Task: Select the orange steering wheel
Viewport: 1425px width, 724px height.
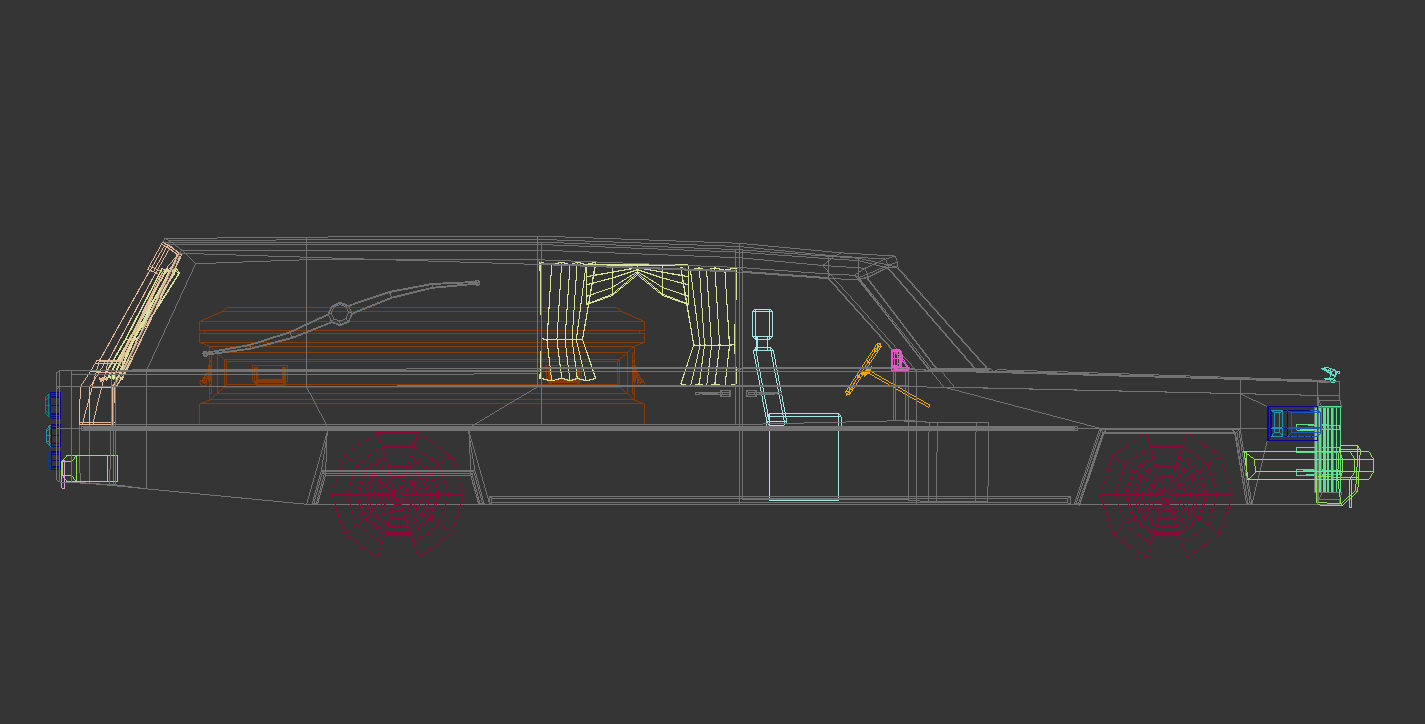Action: (864, 369)
